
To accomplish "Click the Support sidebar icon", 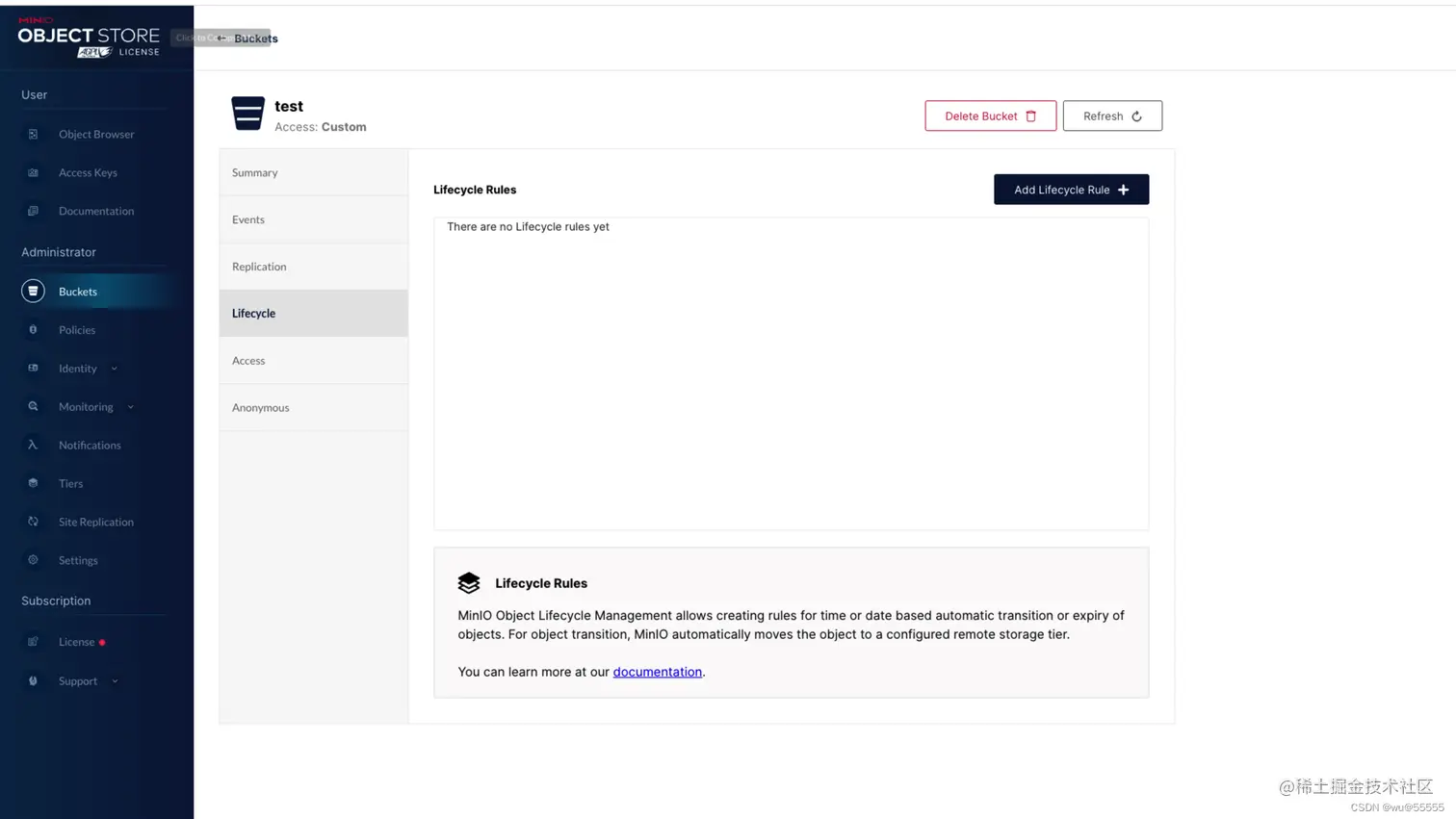I will (x=33, y=680).
